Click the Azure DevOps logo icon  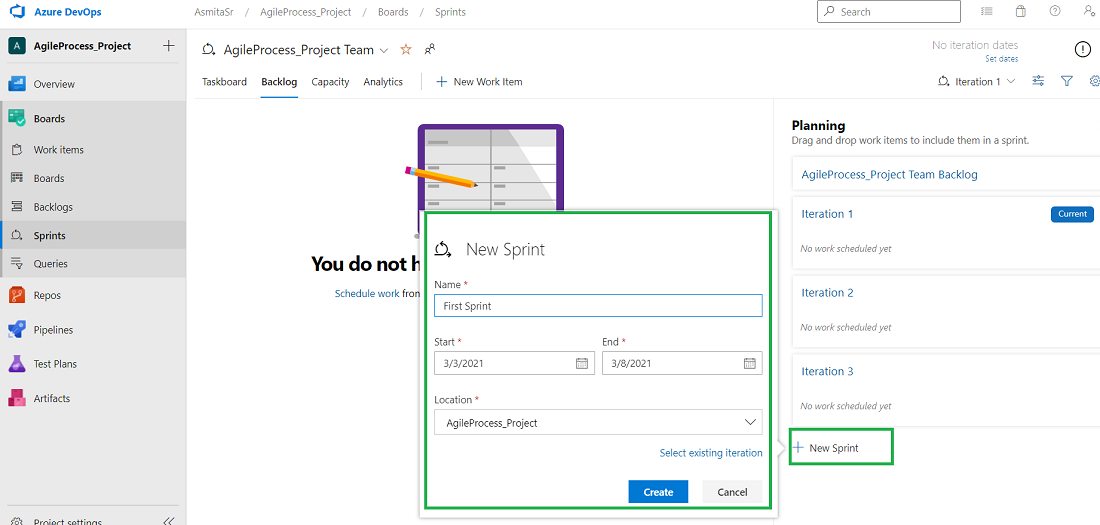point(17,12)
